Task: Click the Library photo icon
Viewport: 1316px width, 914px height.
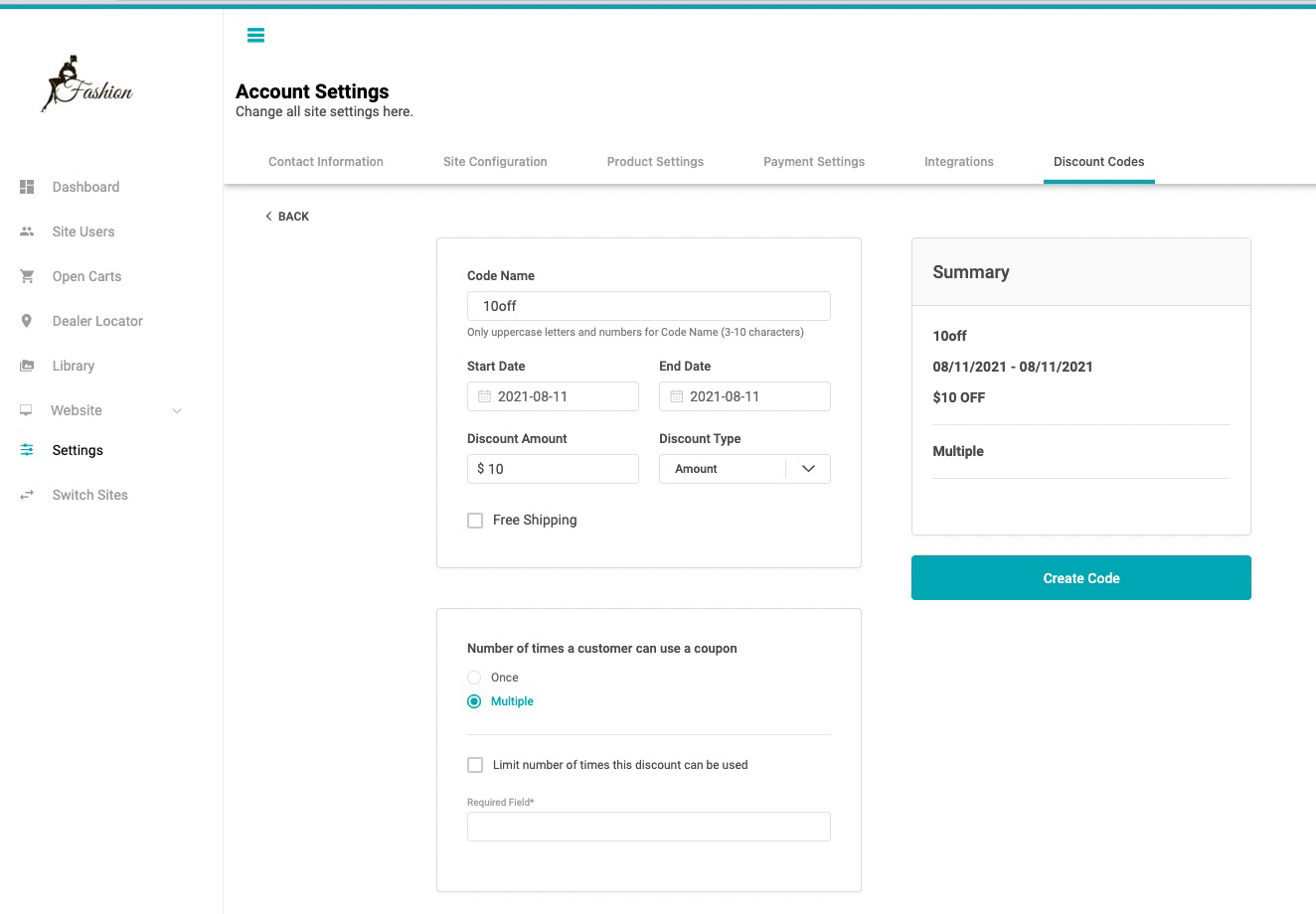Action: click(x=27, y=366)
